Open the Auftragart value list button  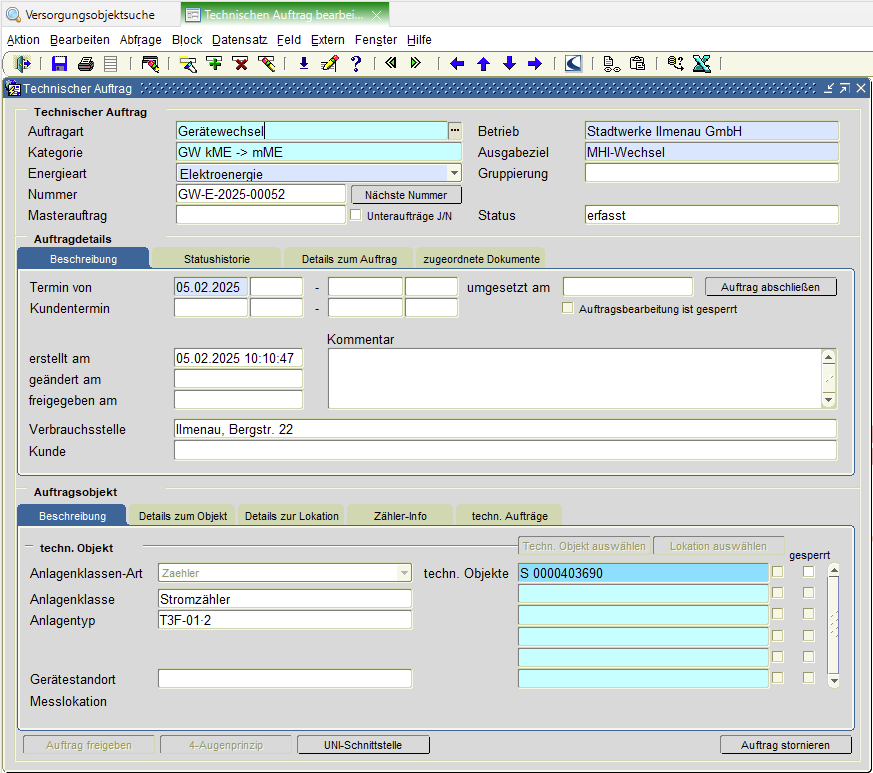click(x=454, y=131)
